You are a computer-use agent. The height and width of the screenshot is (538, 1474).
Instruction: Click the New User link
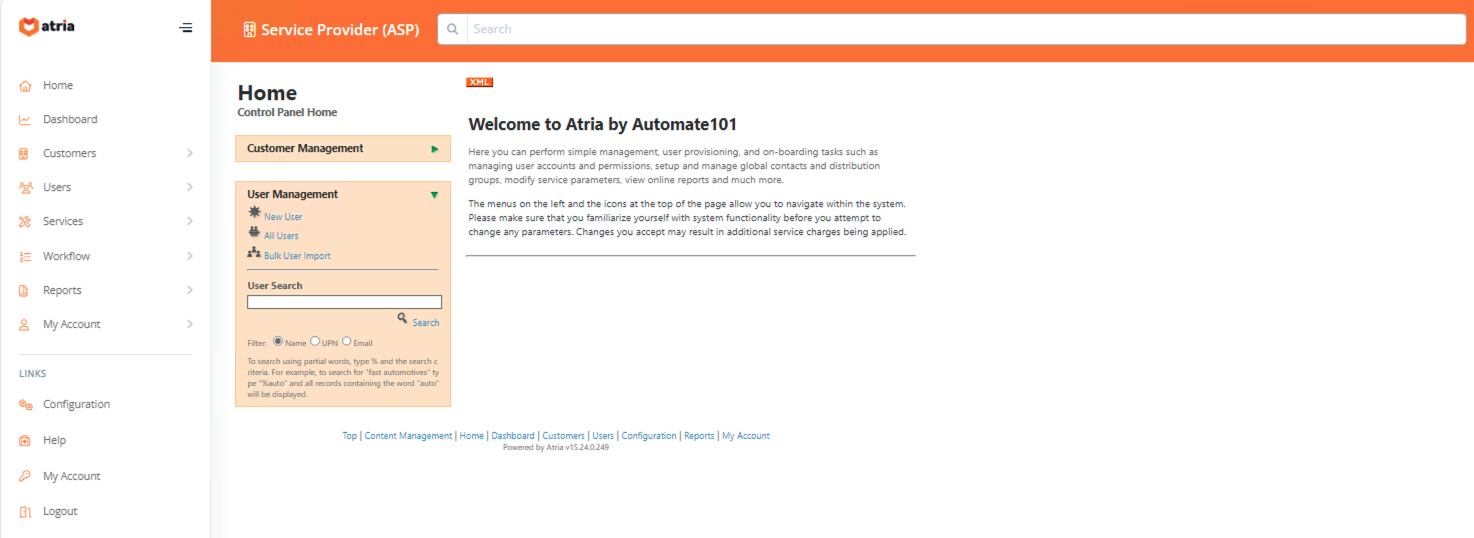click(283, 217)
